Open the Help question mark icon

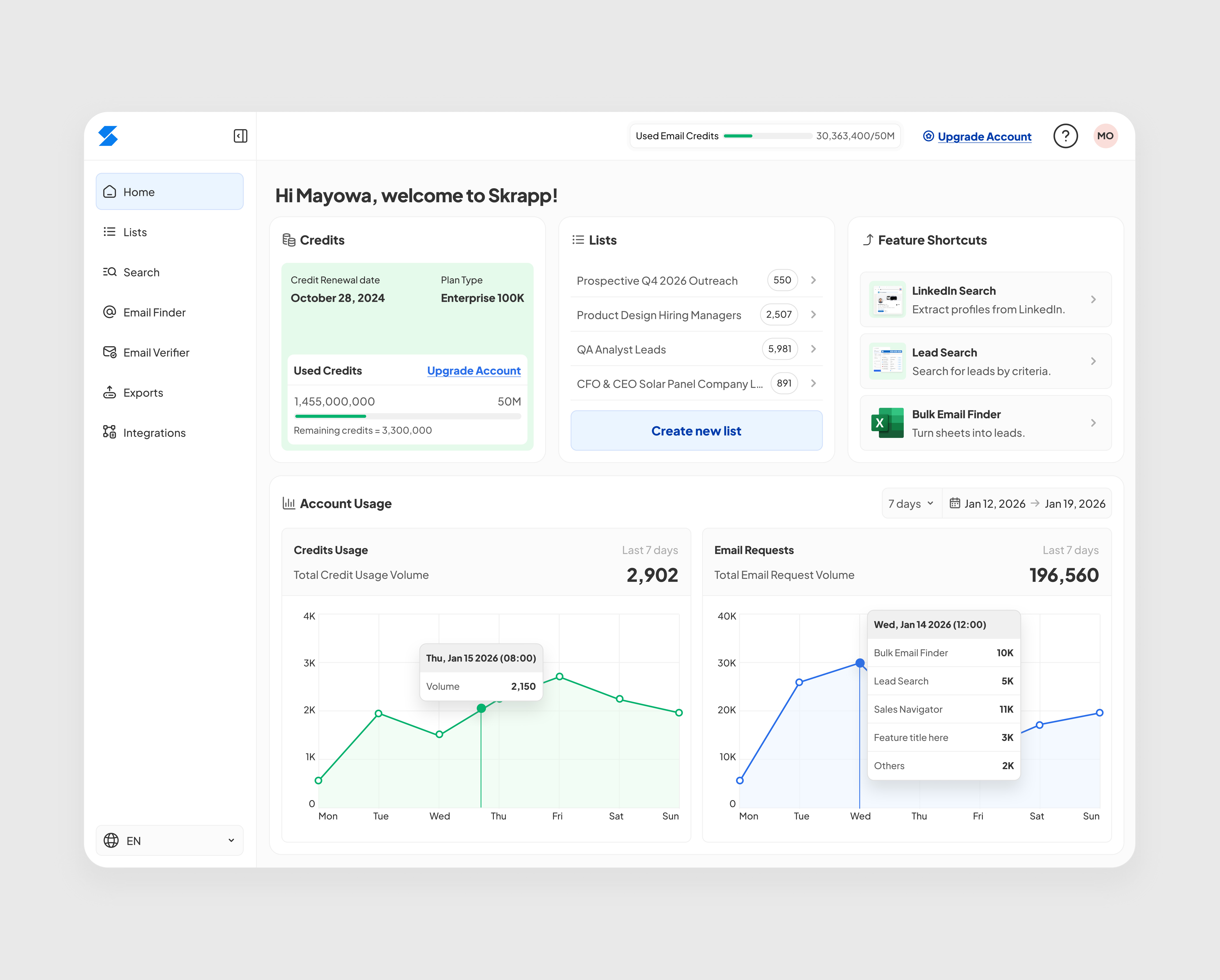tap(1066, 136)
